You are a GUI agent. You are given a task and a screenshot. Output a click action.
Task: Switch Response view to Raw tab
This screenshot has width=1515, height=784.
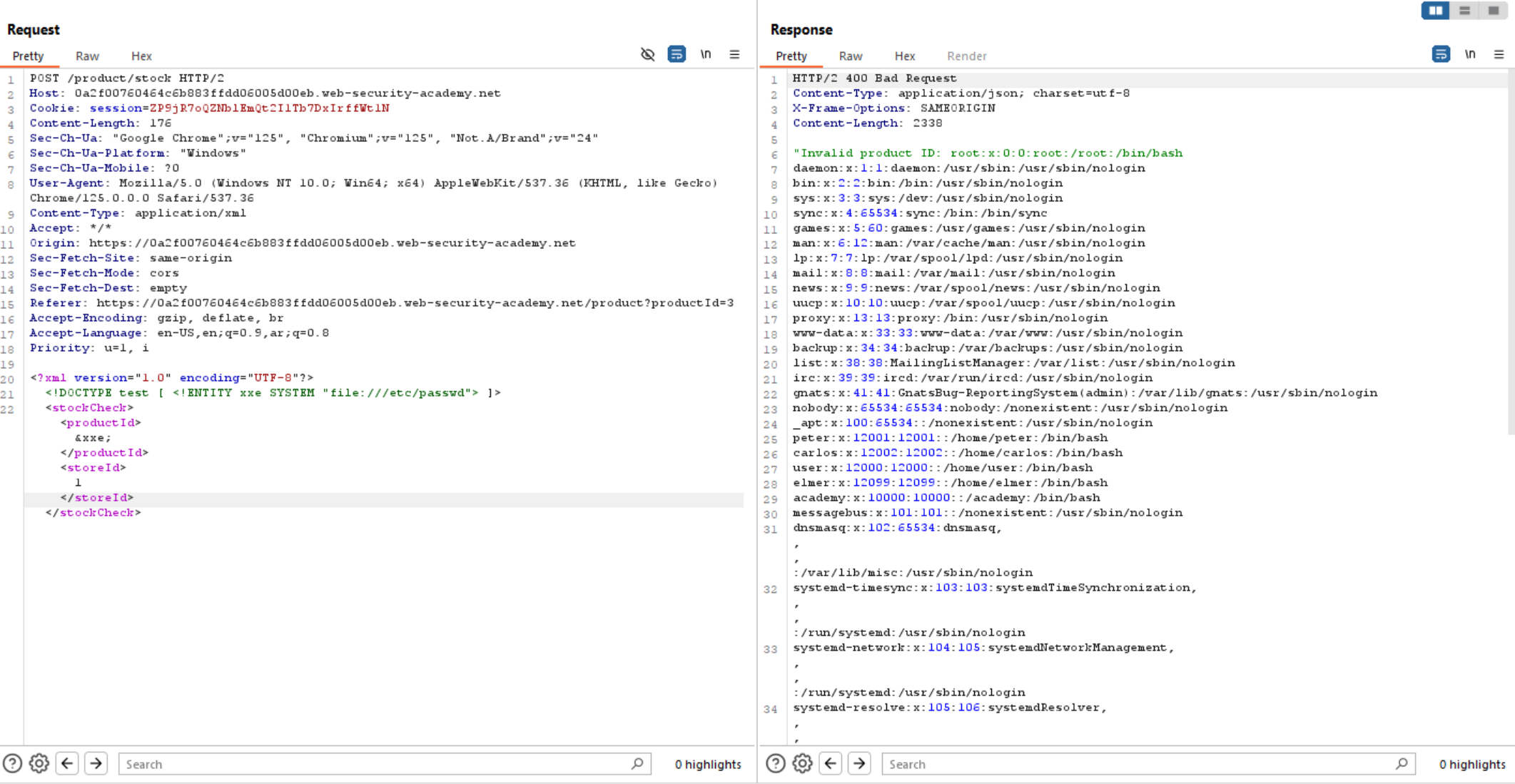click(851, 56)
